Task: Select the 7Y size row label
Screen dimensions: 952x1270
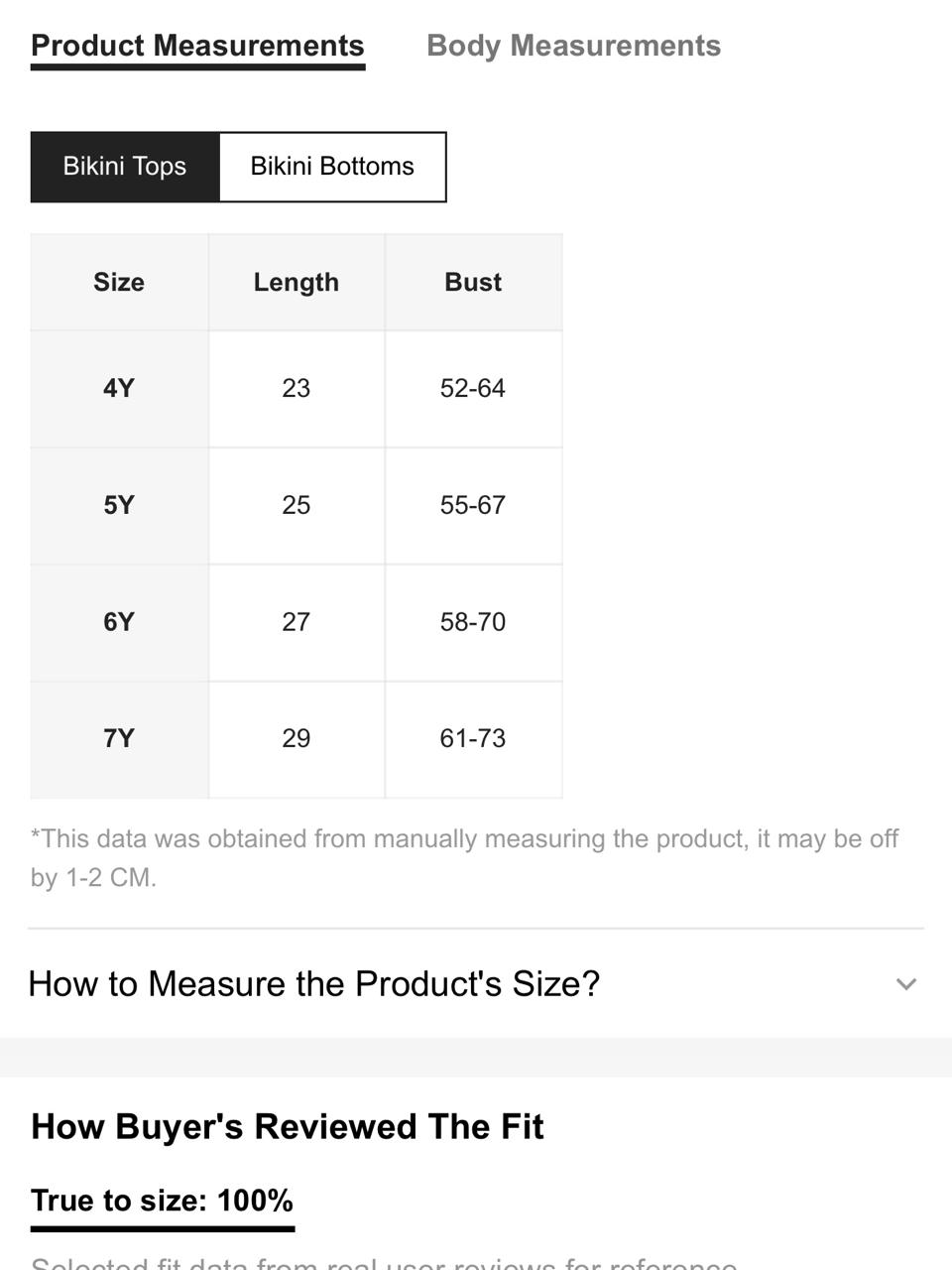Action: [119, 739]
